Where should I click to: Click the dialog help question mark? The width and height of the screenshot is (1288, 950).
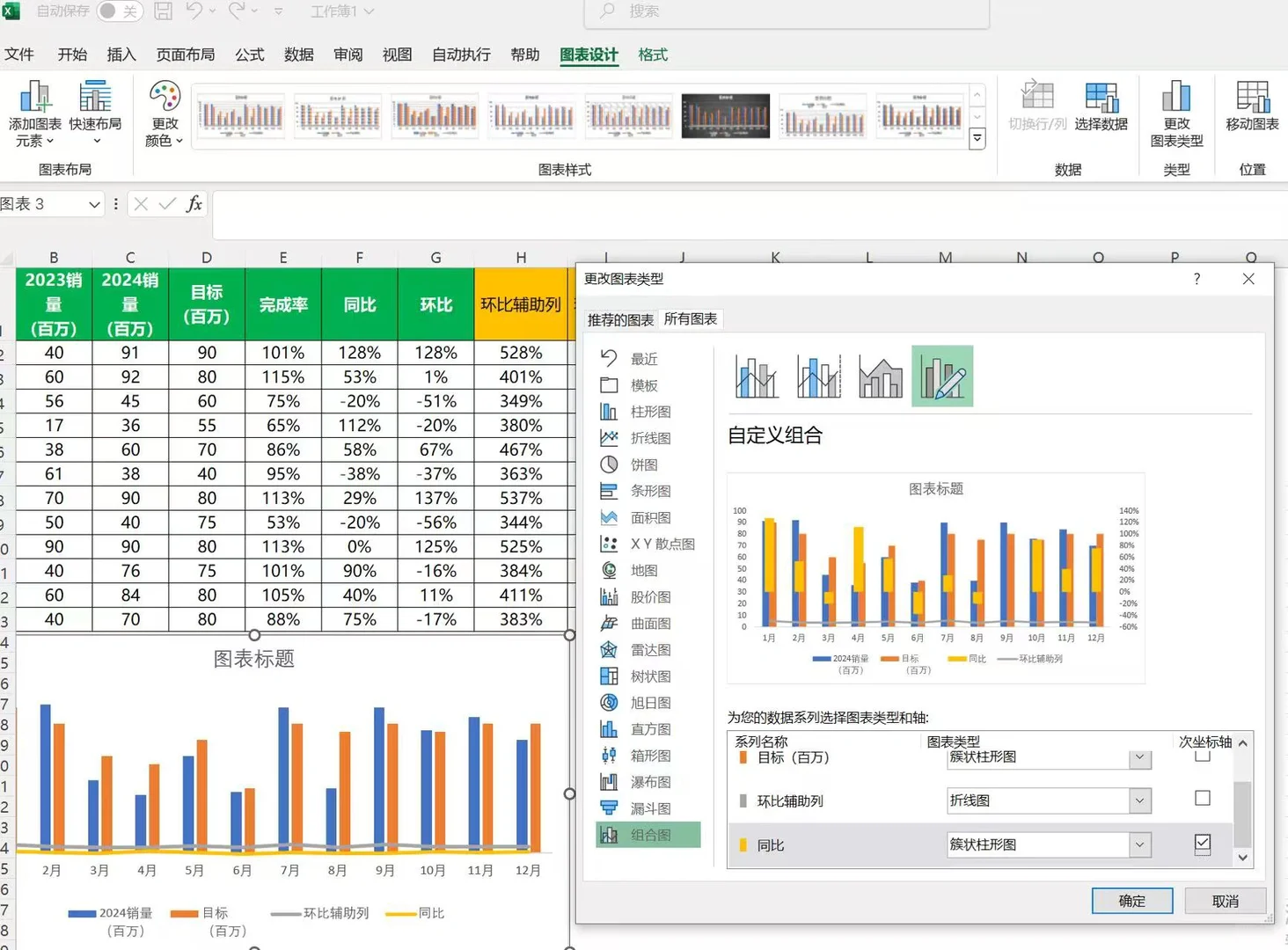coord(1197,279)
